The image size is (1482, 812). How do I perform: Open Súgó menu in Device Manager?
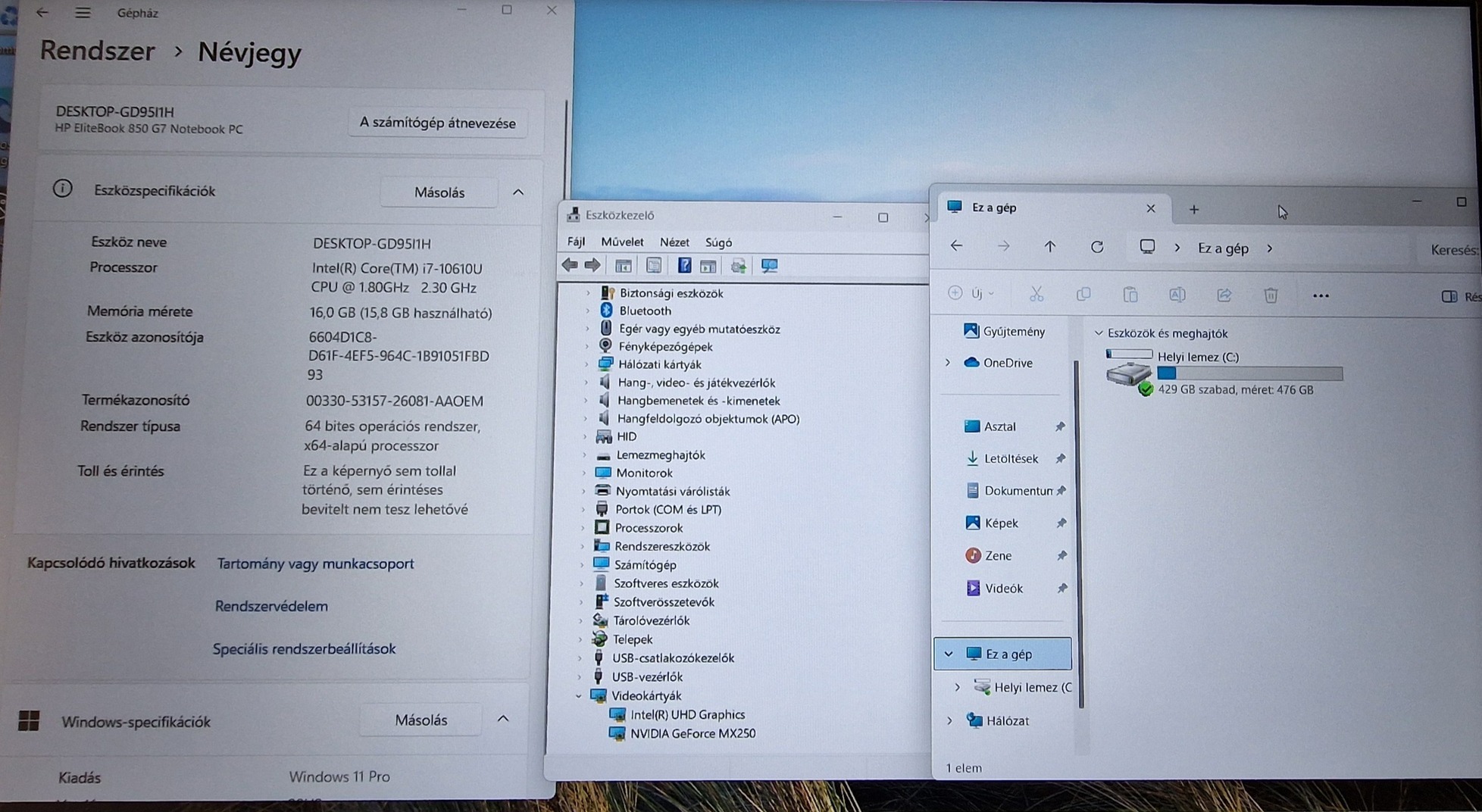point(718,242)
